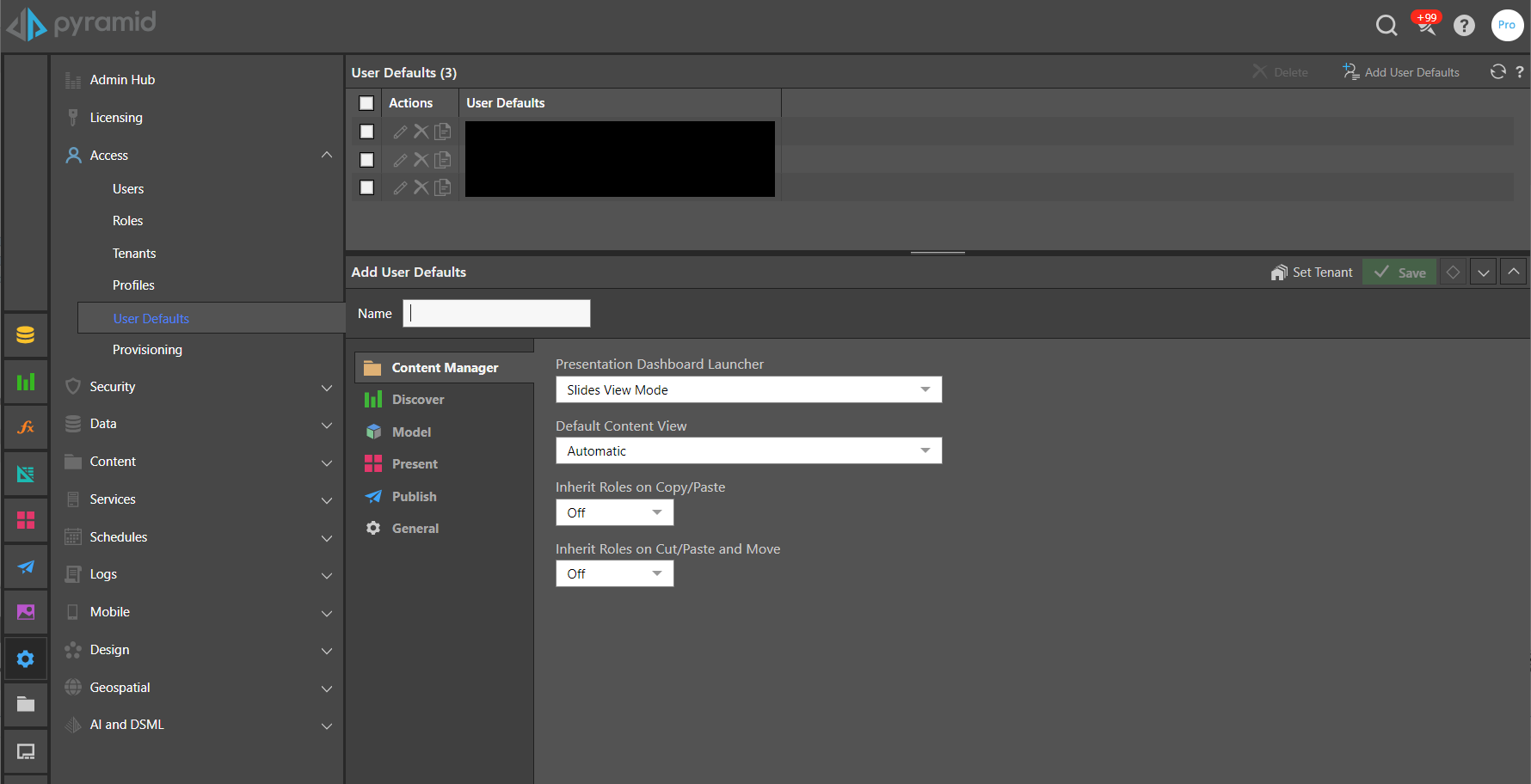This screenshot has height=784, width=1531.
Task: Click into the Name input field
Action: (x=496, y=314)
